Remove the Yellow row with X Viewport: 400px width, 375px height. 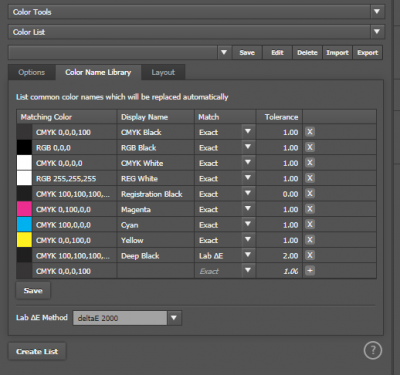point(310,240)
